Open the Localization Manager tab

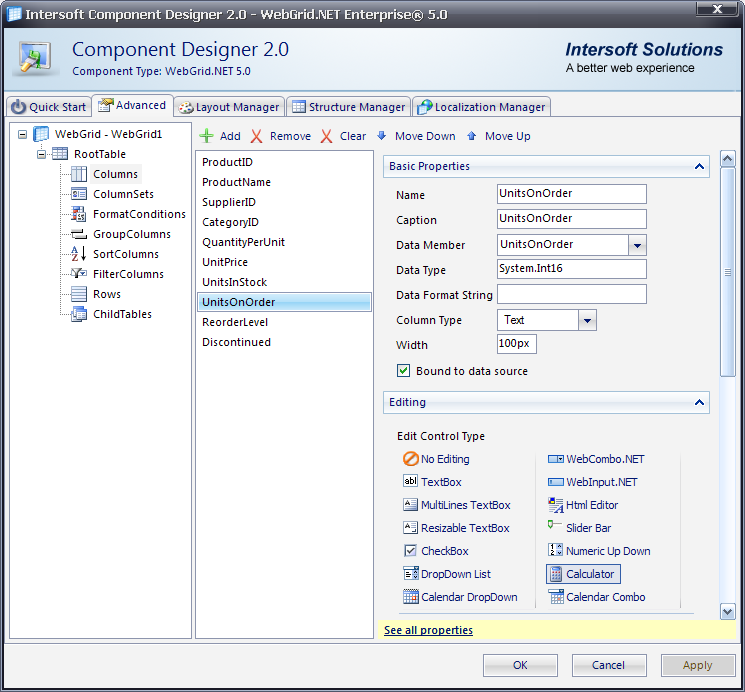[x=481, y=106]
